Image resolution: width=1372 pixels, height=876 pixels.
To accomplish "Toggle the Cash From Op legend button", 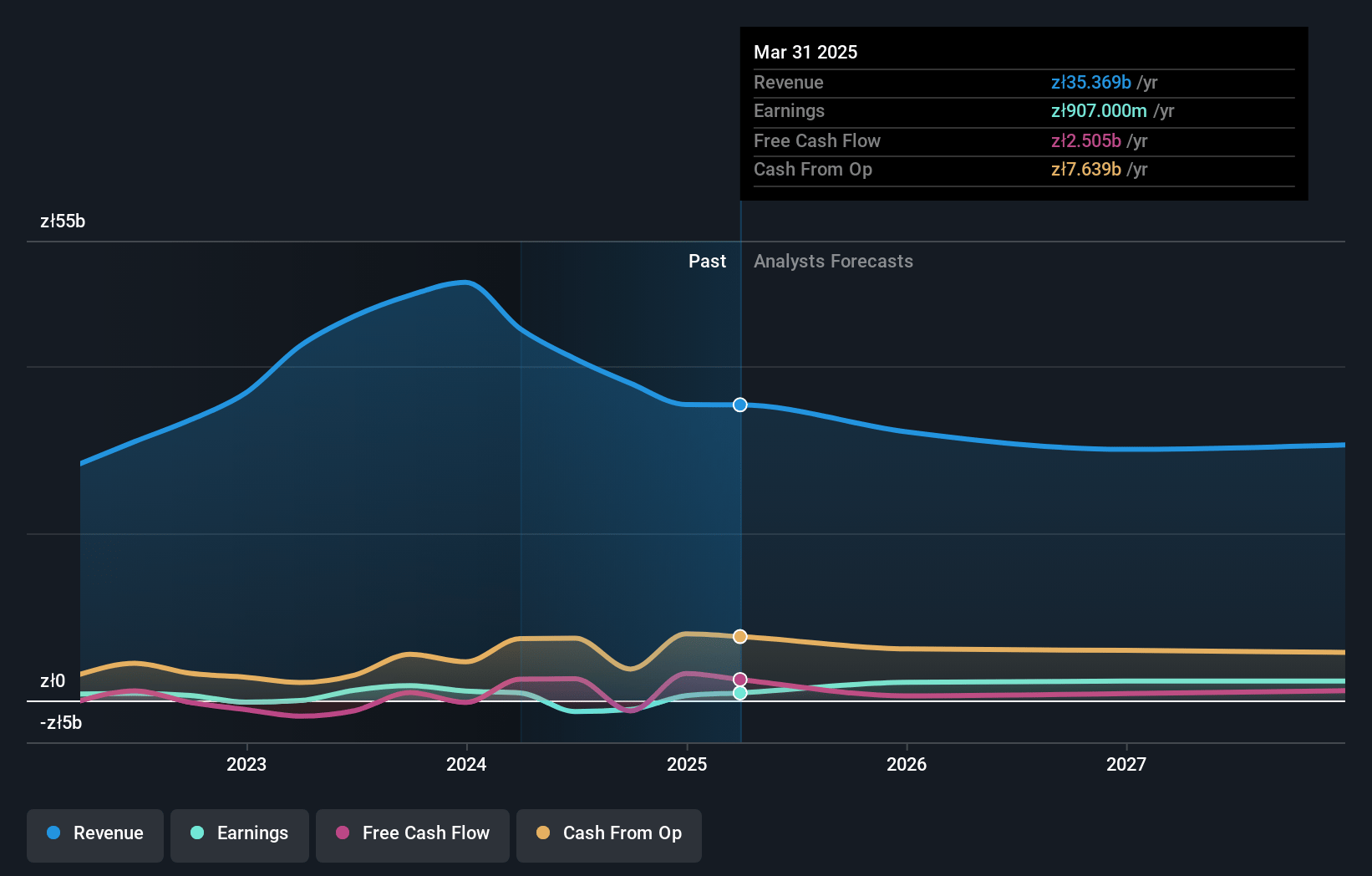I will (609, 835).
